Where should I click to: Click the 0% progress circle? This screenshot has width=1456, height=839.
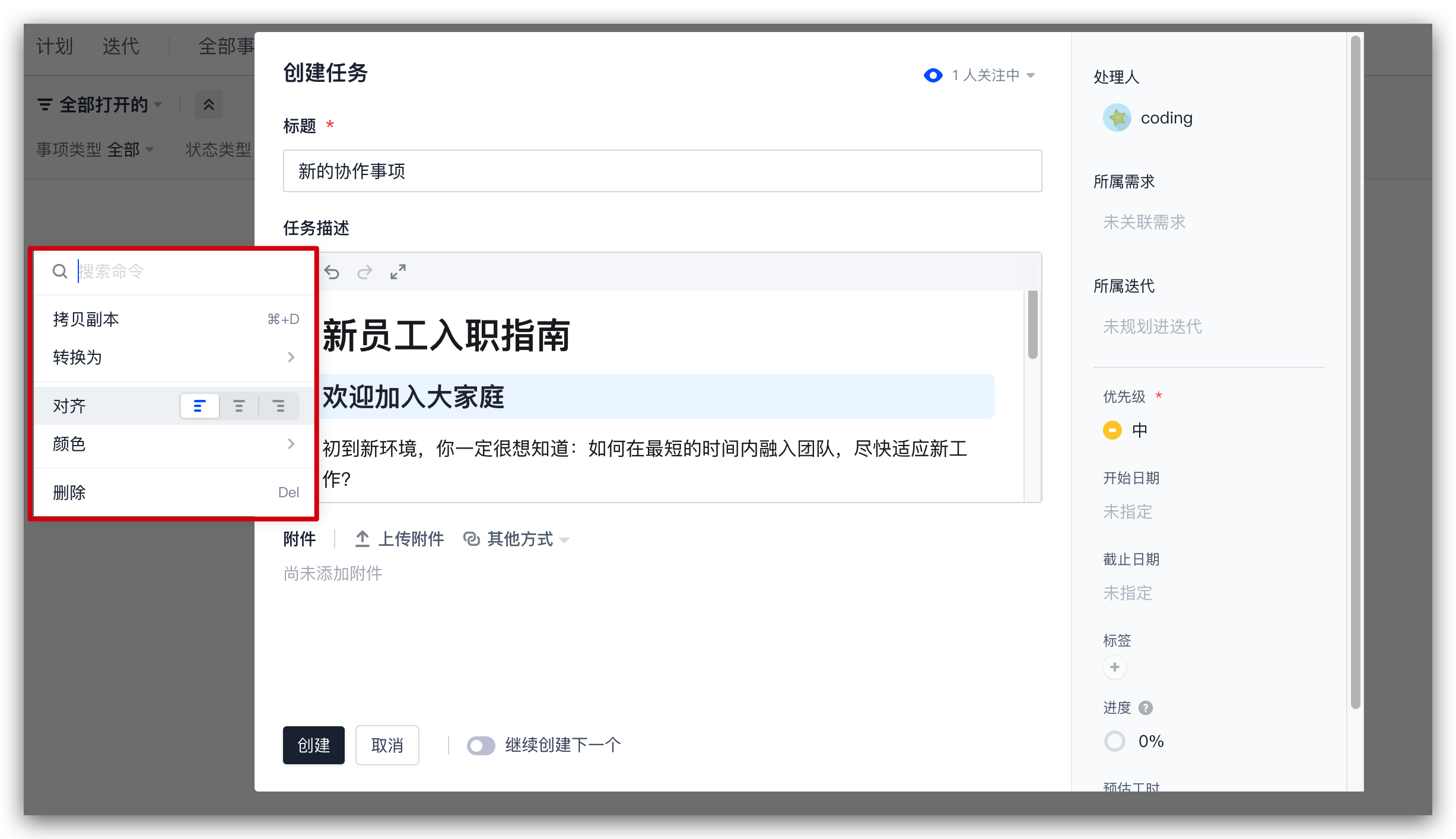pos(1115,741)
